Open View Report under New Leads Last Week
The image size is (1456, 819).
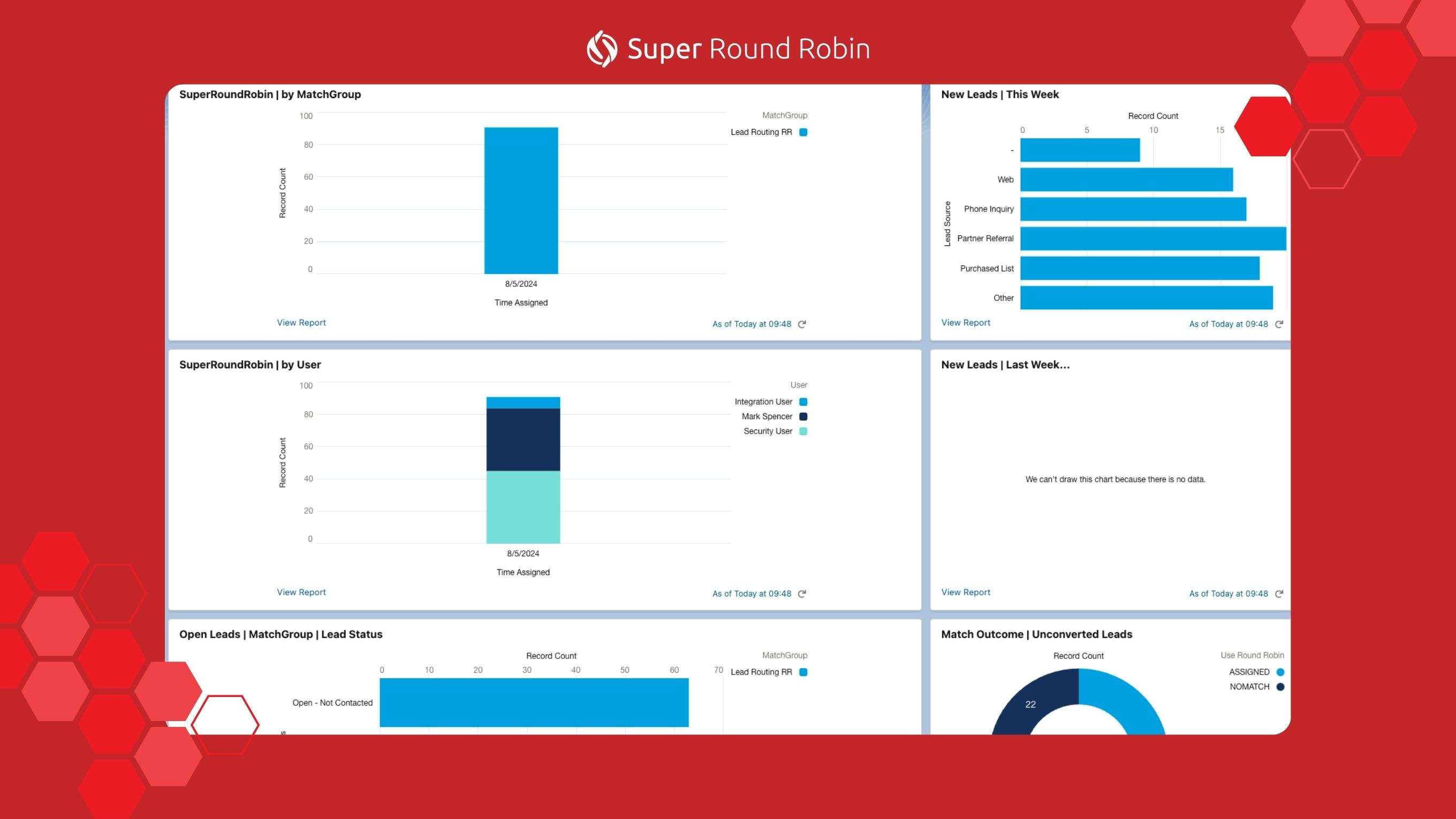(965, 593)
